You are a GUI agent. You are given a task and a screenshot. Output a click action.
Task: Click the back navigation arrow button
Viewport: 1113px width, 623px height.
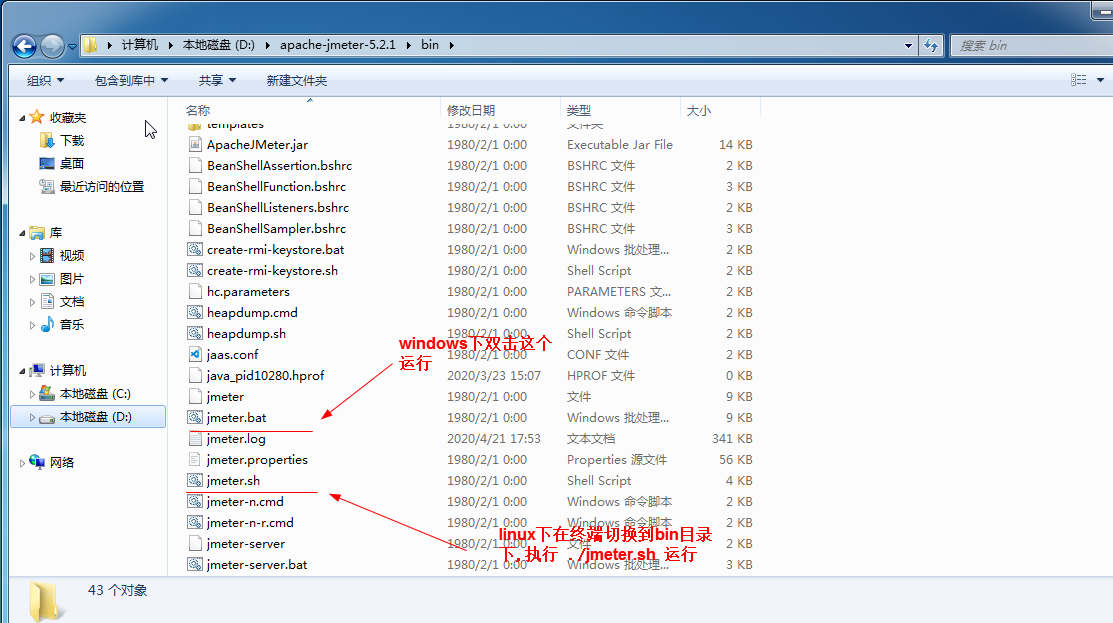coord(24,46)
